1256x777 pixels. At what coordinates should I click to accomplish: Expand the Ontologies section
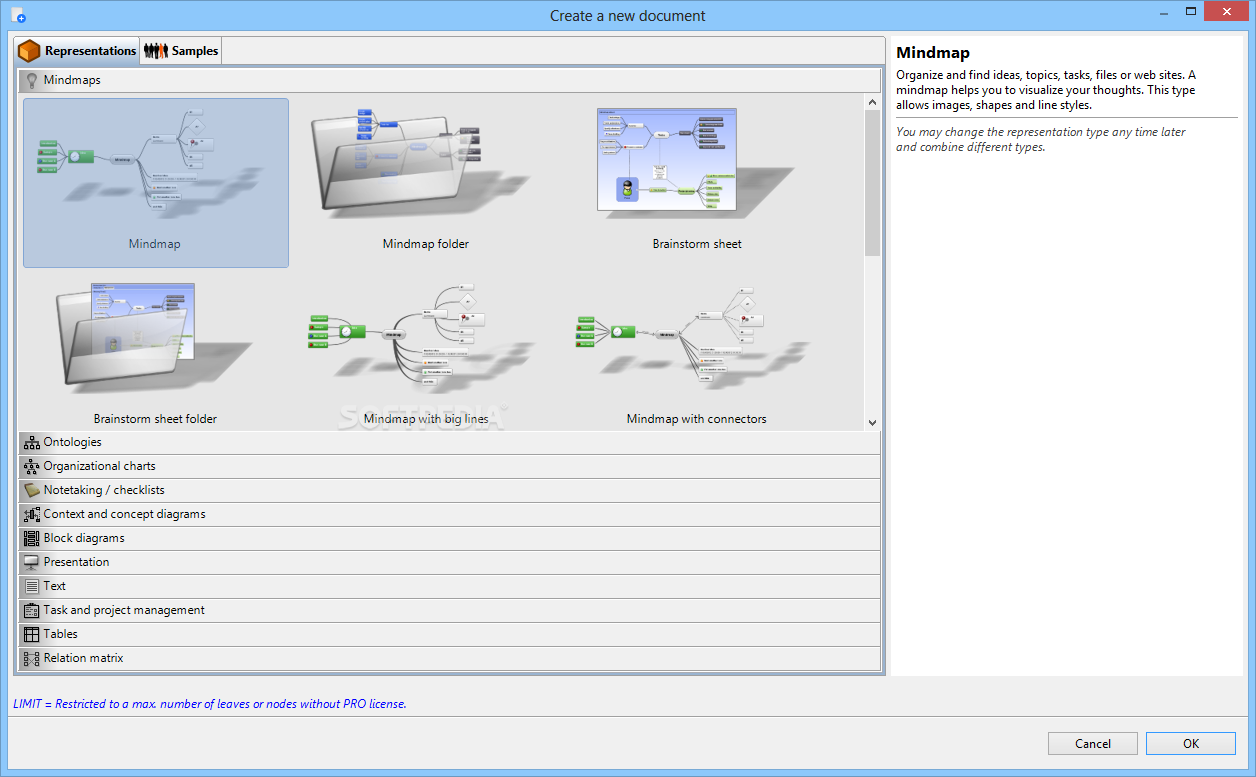tap(449, 442)
